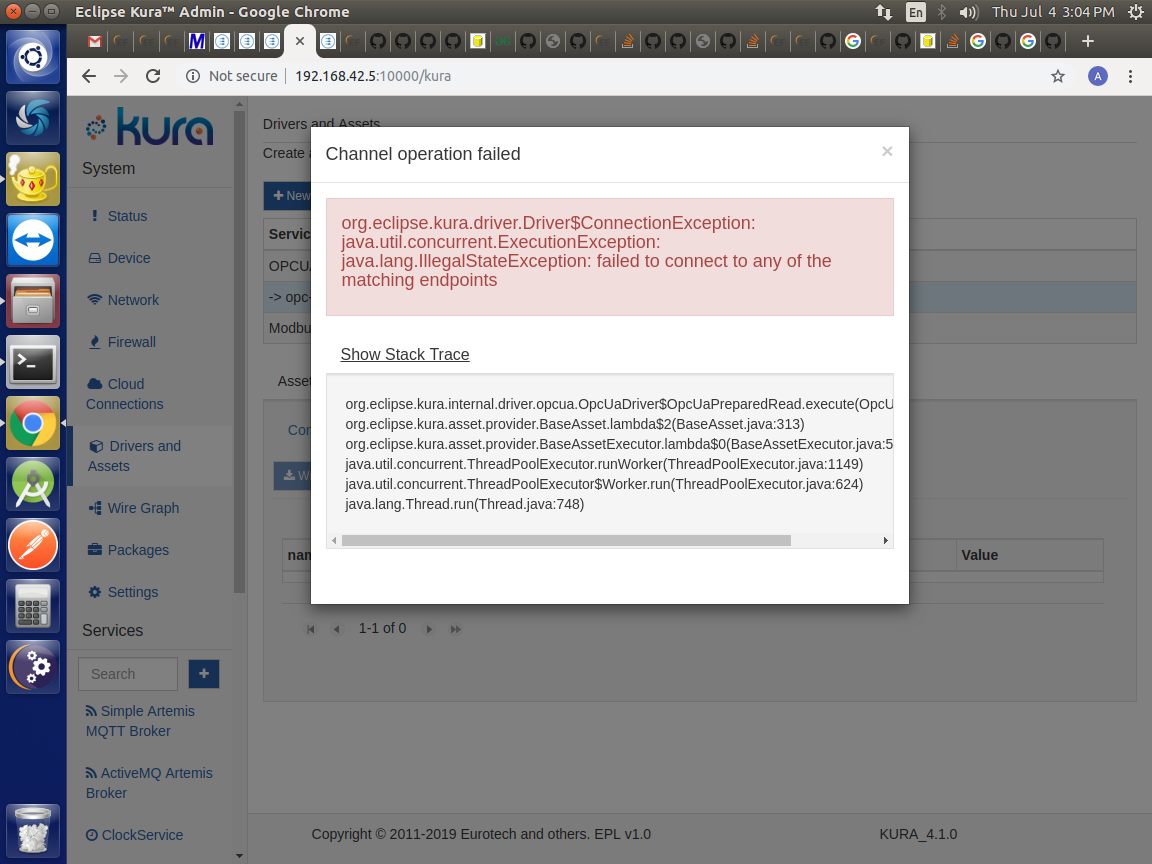Click the clock showing Thu Jul 4
The height and width of the screenshot is (864, 1152).
[x=1053, y=12]
